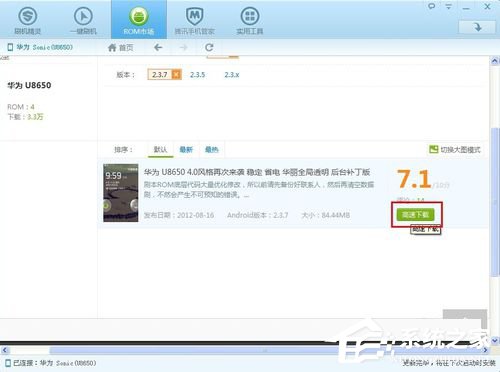This screenshot has height=372, width=500.
Task: Click the green 高速下载 download button
Action: (415, 215)
